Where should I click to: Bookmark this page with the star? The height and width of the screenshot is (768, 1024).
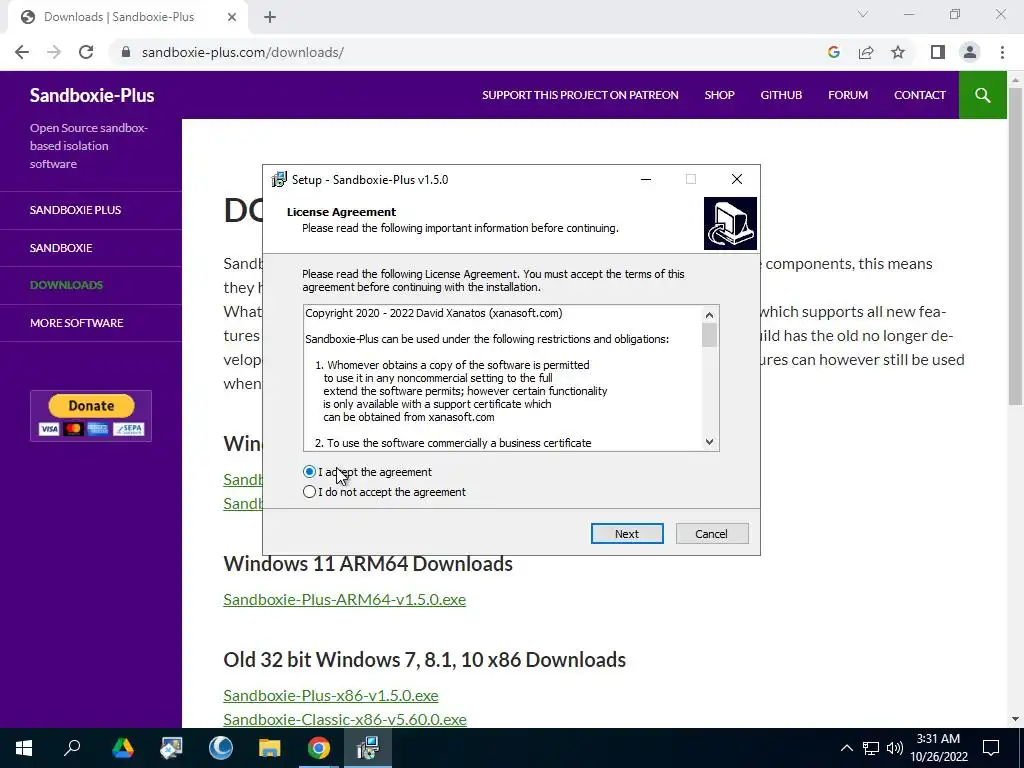tap(898, 52)
